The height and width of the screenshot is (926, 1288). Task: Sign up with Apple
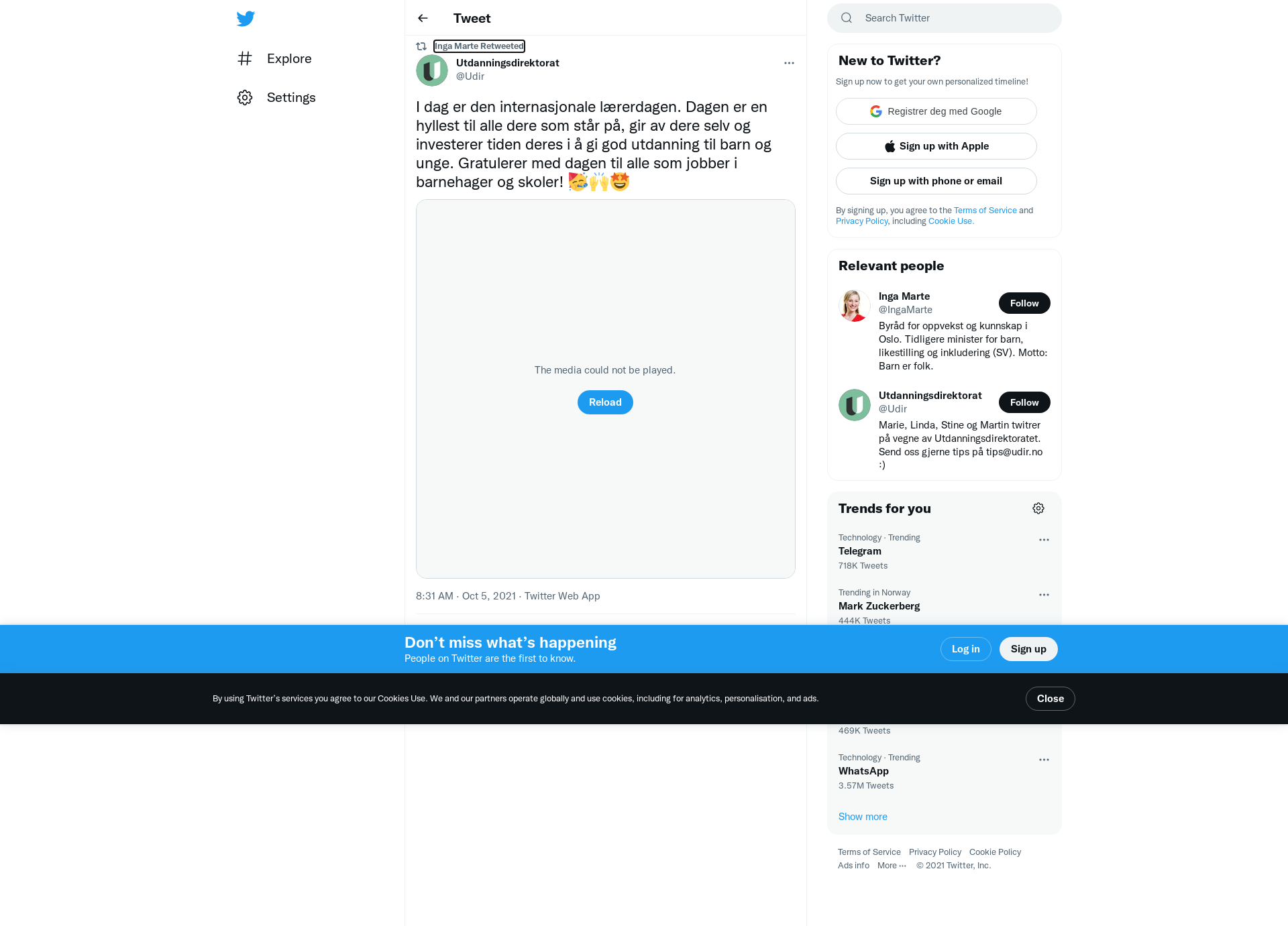coord(936,146)
